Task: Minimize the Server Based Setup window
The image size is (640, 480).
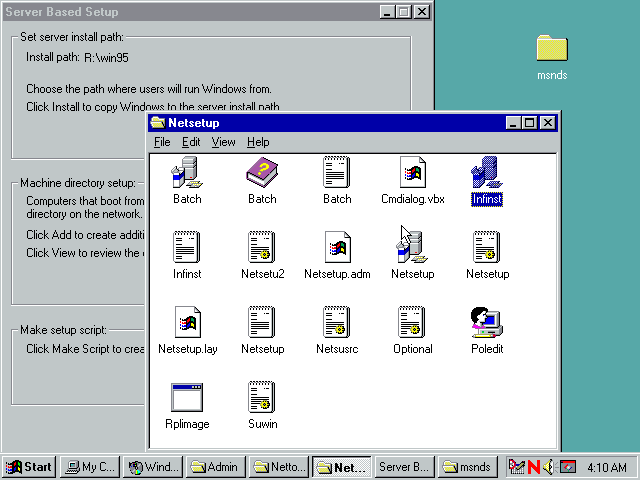Action: point(388,11)
